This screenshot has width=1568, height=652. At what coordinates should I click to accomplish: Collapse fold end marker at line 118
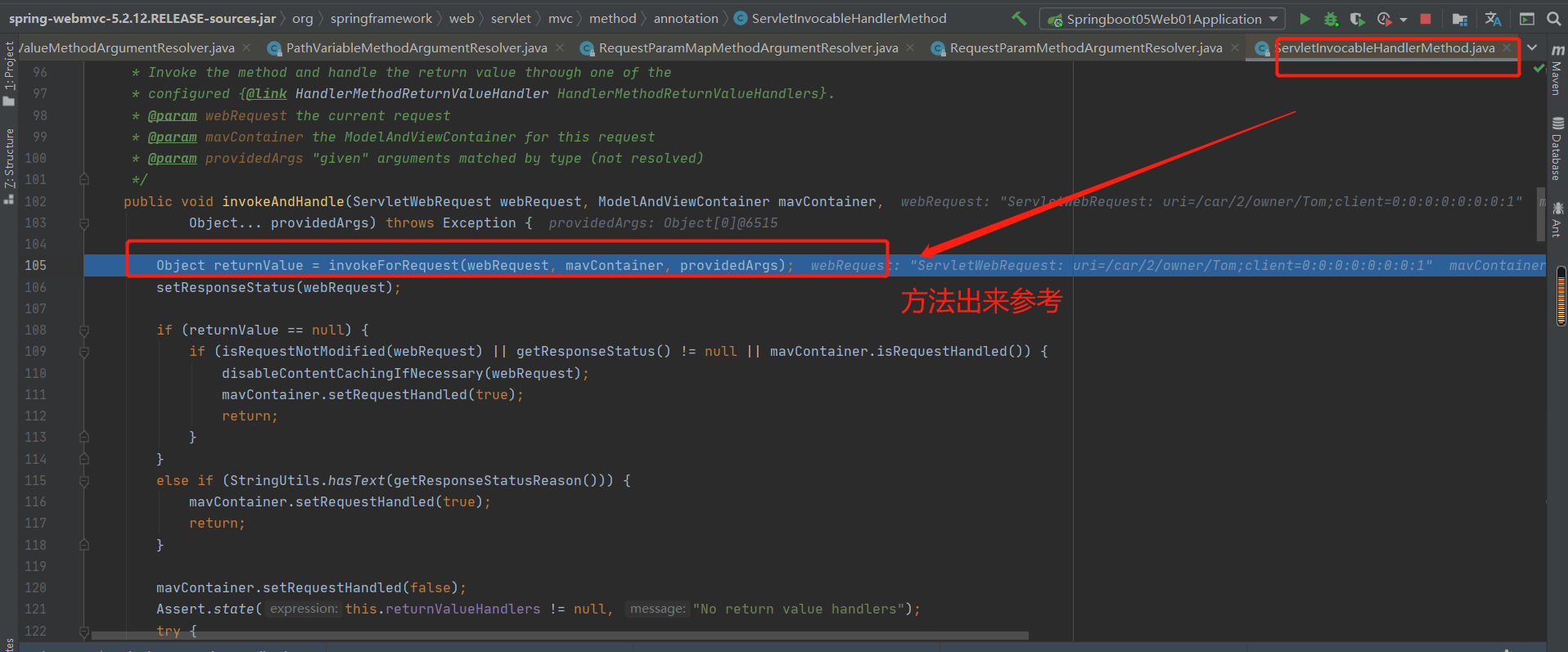tap(84, 545)
